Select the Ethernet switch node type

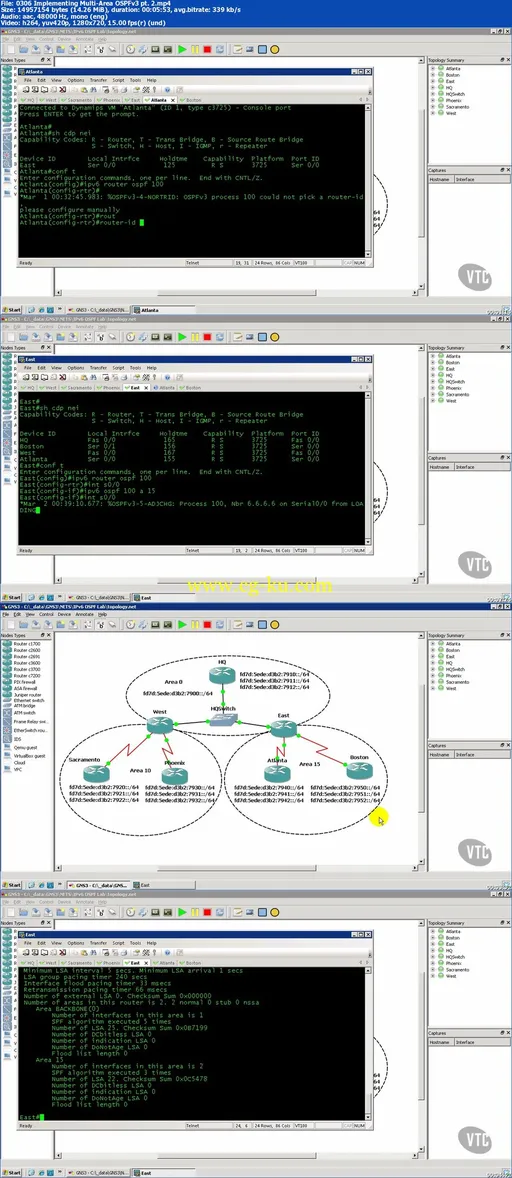point(23,700)
